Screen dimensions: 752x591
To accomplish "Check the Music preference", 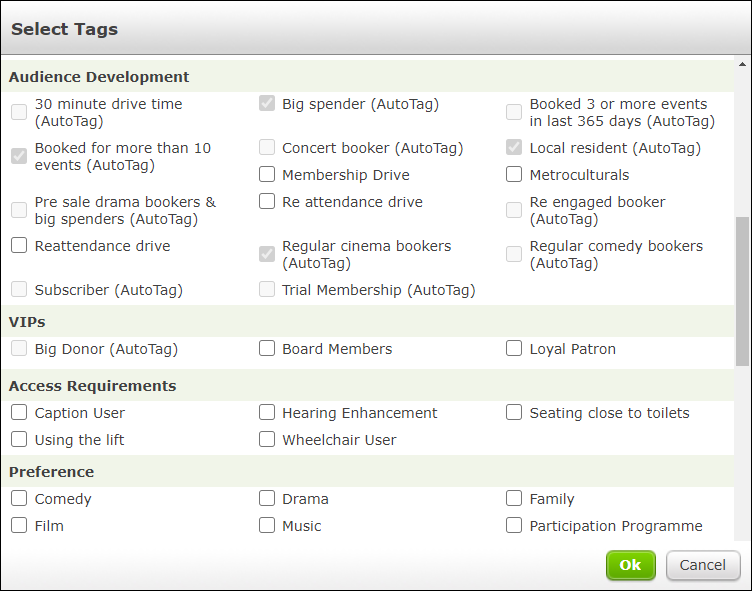I will click(x=267, y=525).
